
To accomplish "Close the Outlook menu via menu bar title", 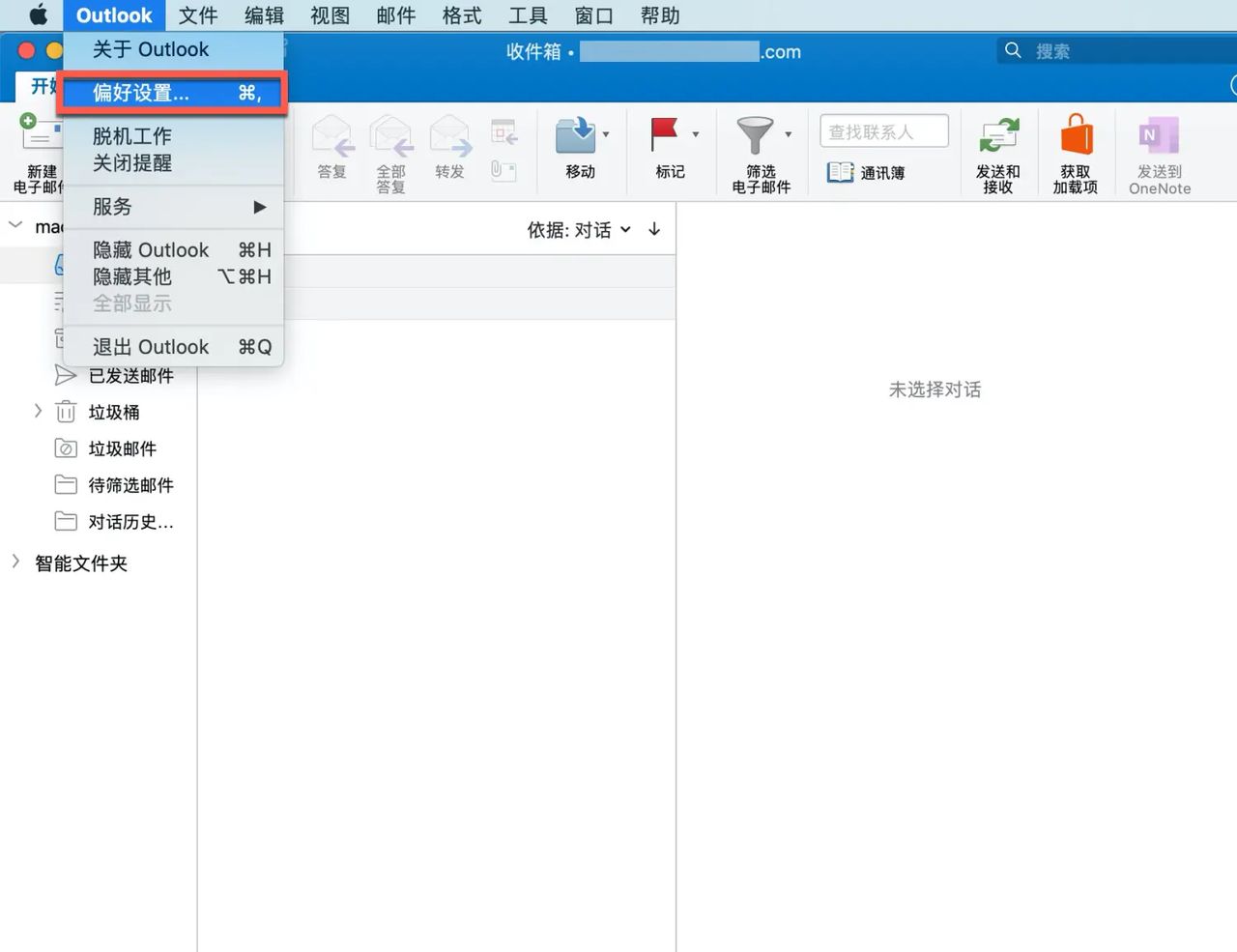I will click(114, 15).
